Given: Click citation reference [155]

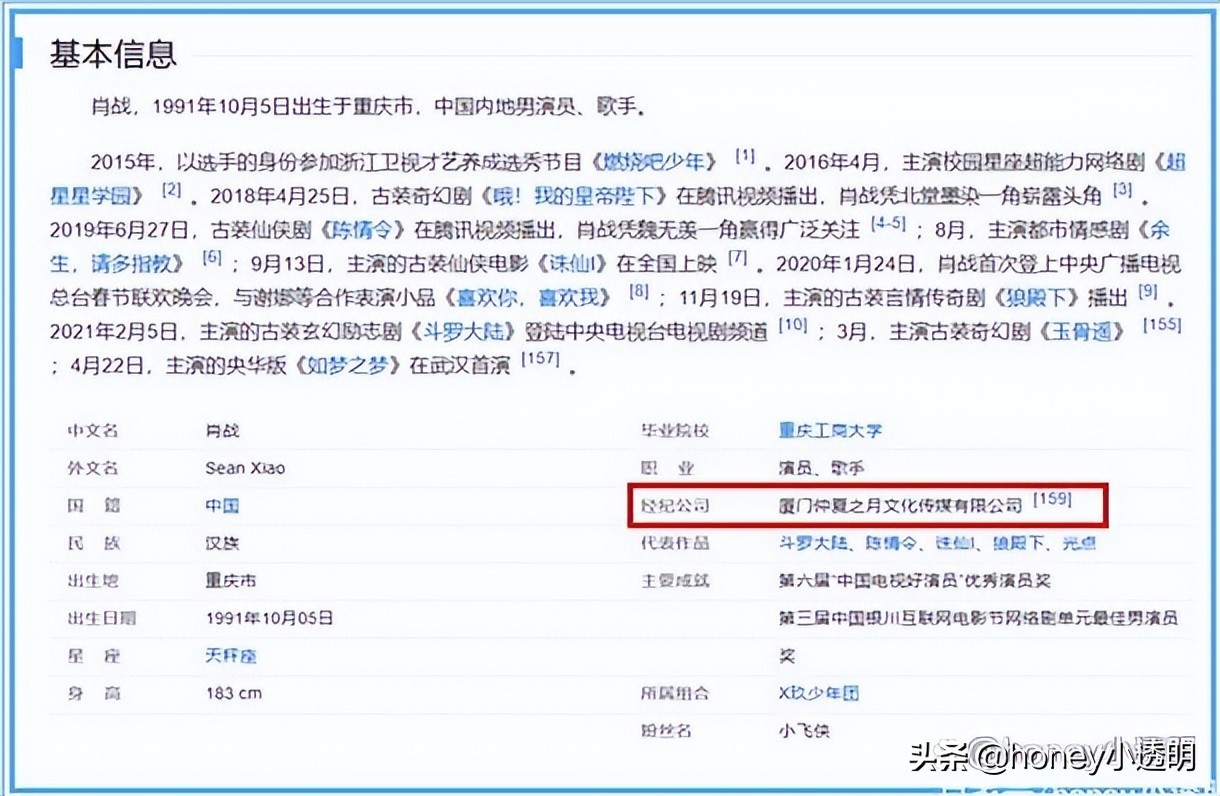Looking at the screenshot, I should coord(1162,326).
